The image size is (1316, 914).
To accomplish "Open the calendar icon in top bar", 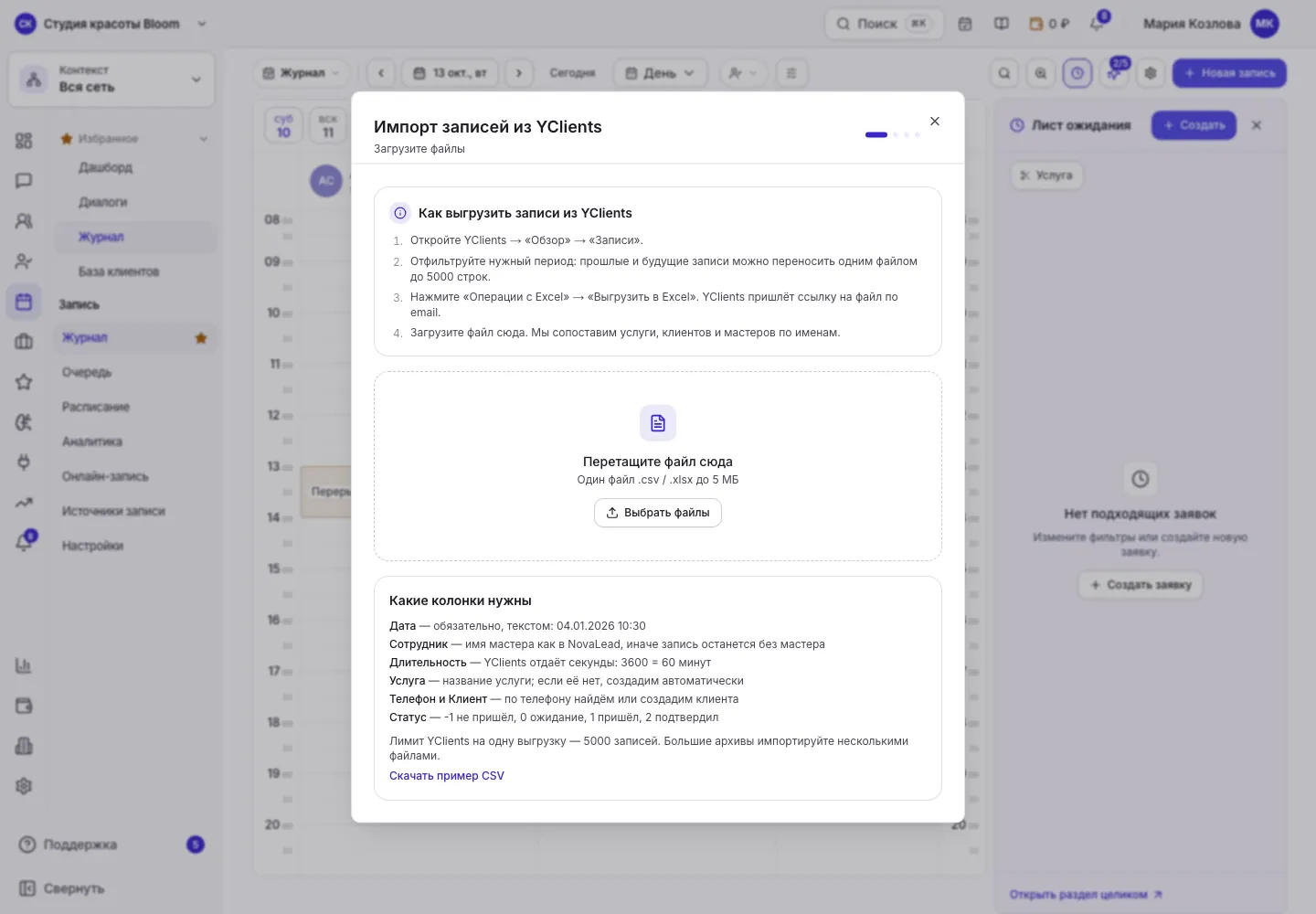I will coord(965,24).
